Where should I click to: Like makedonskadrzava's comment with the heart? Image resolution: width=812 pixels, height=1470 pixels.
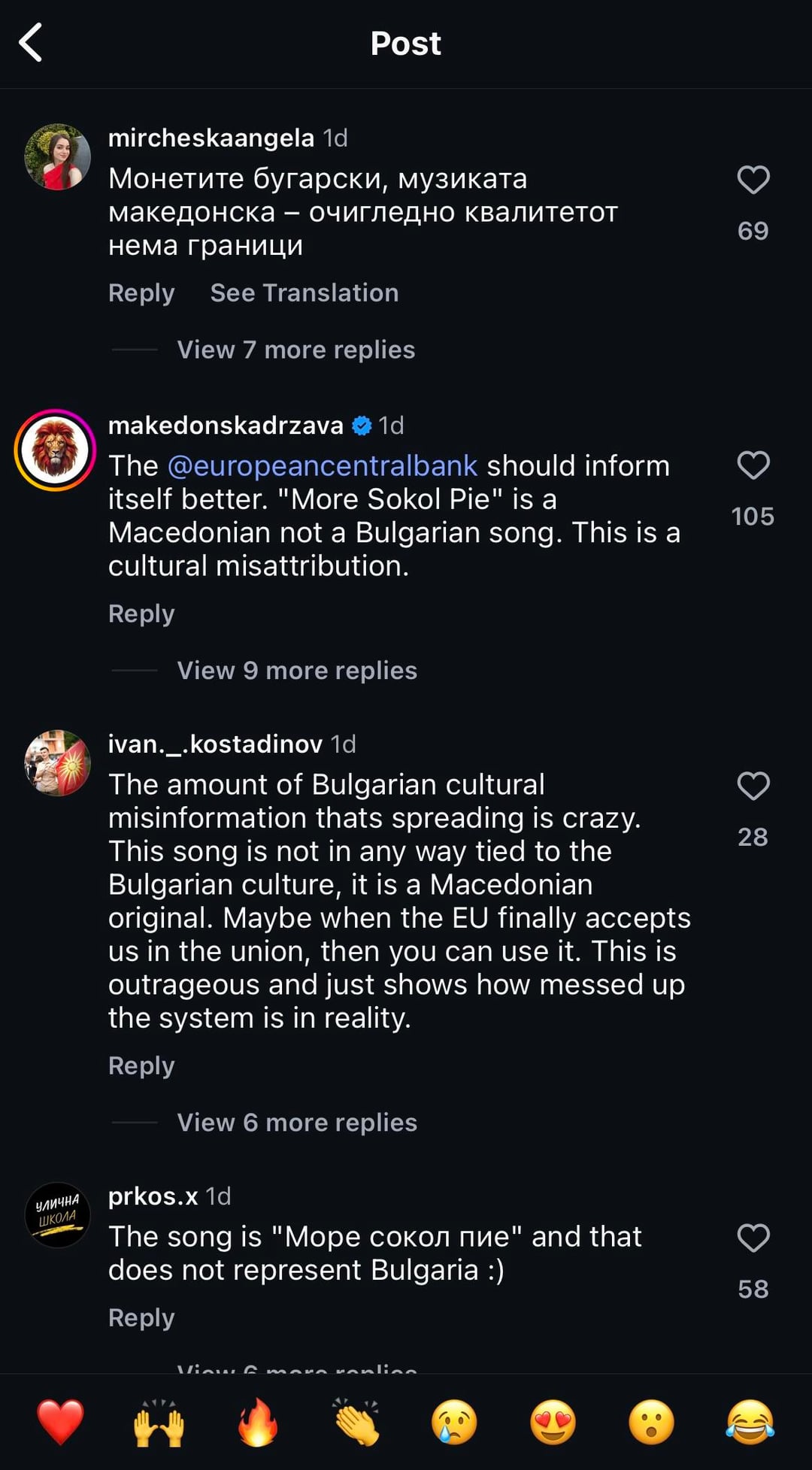(753, 465)
